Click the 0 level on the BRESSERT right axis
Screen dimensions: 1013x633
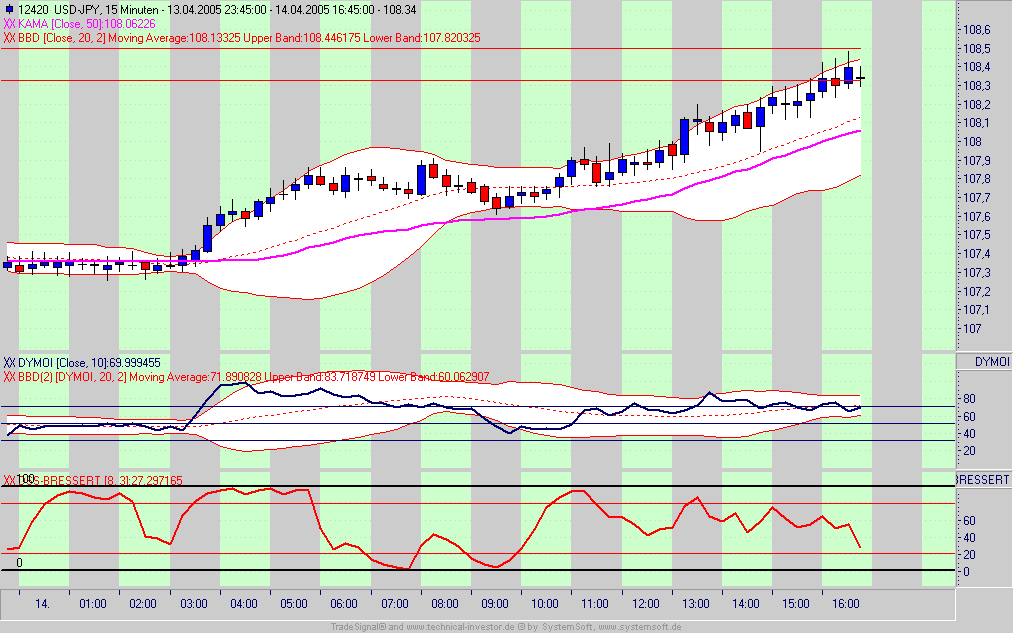966,572
